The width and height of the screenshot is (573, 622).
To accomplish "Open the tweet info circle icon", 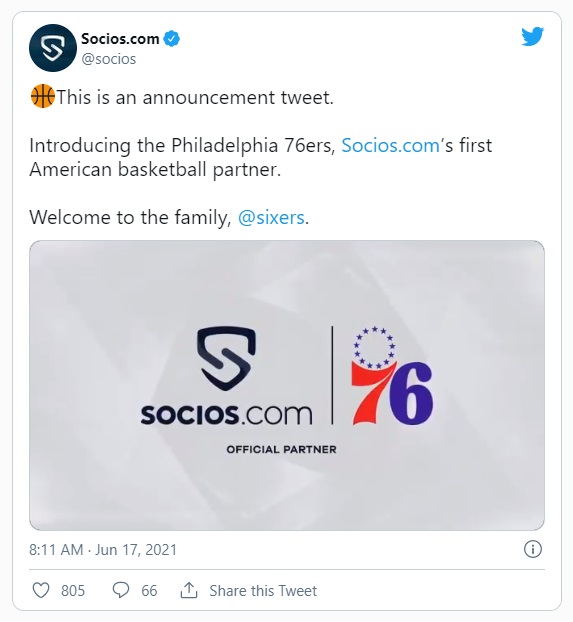I will point(533,549).
